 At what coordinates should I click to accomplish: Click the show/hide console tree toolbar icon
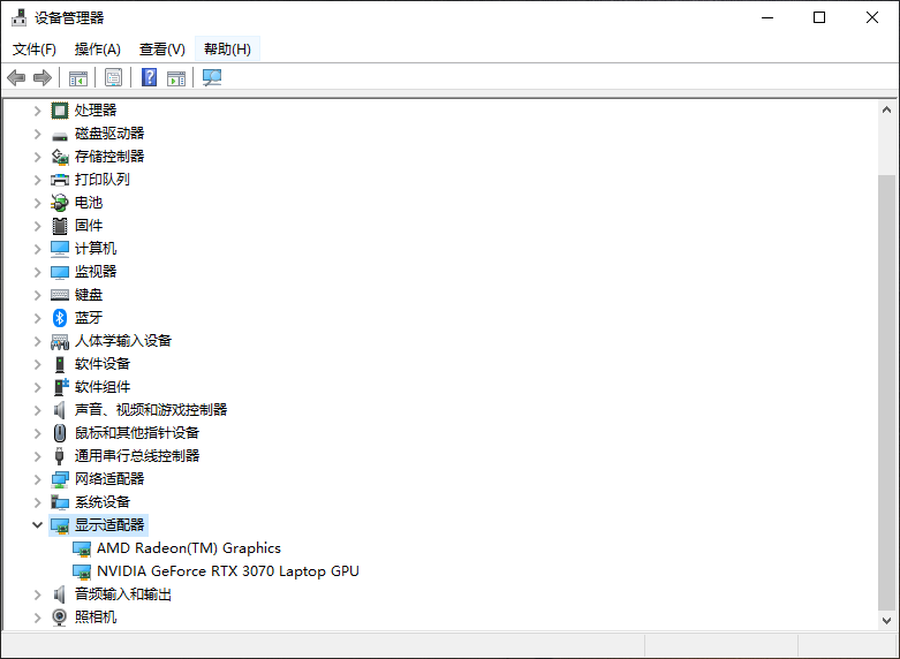click(78, 77)
